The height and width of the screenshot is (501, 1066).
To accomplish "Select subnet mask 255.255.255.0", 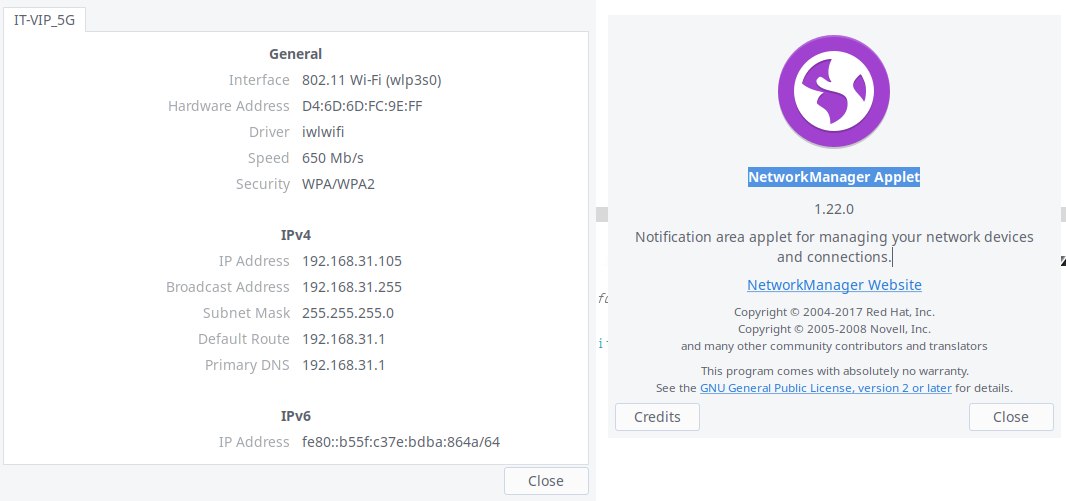I will tap(348, 313).
